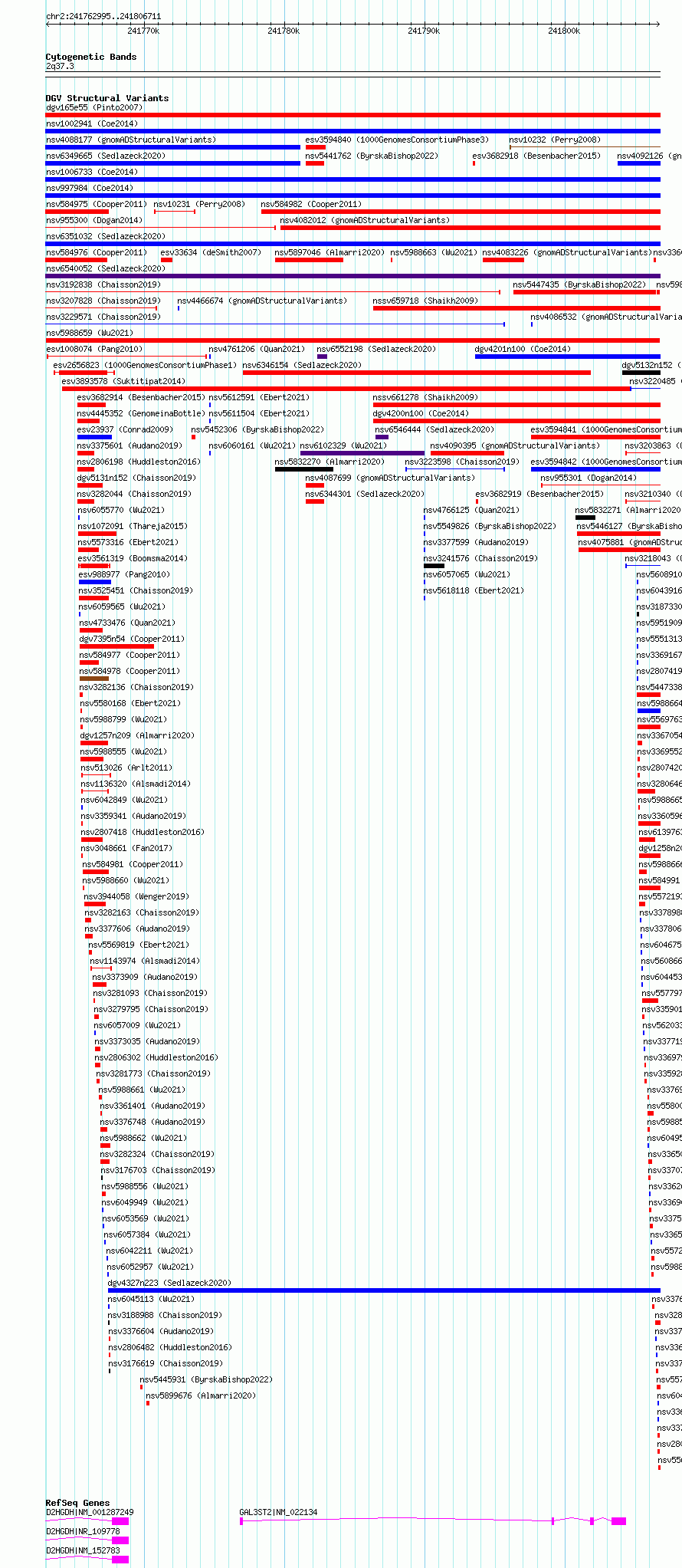The image size is (682, 1568).
Task: Click the 241780k ruler tick label
Action: (x=284, y=31)
